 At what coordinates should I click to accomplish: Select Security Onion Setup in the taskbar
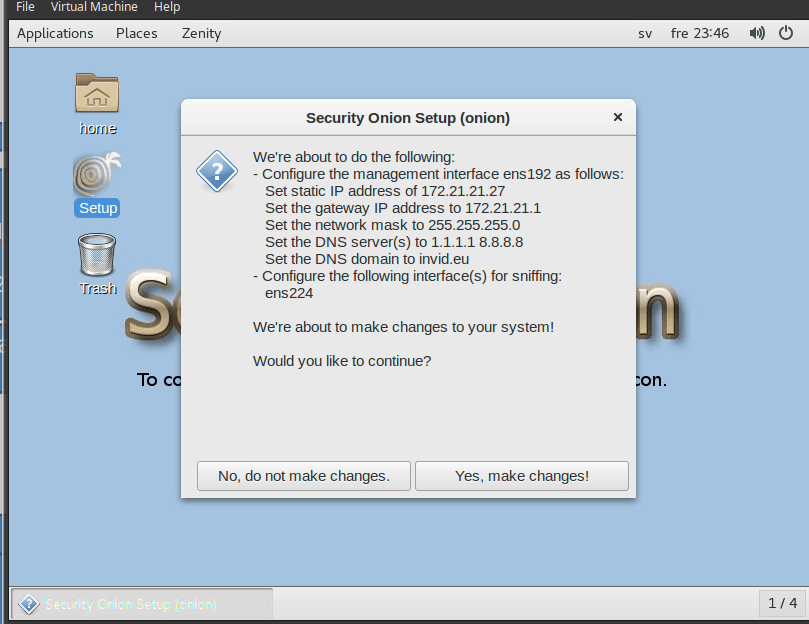click(x=141, y=604)
